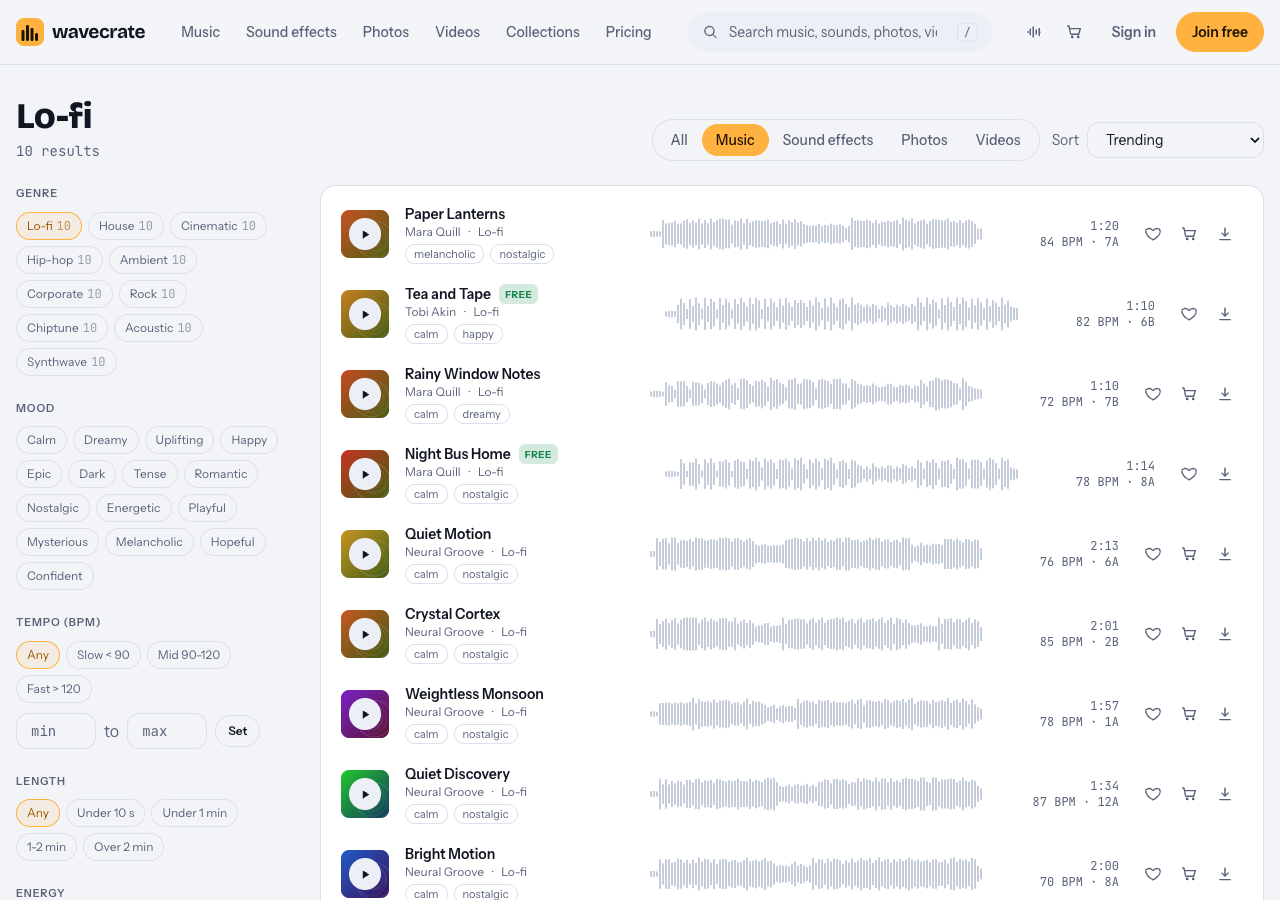This screenshot has width=1280, height=900.
Task: Seek within the Weightless Monsoon waveform
Action: coord(816,714)
